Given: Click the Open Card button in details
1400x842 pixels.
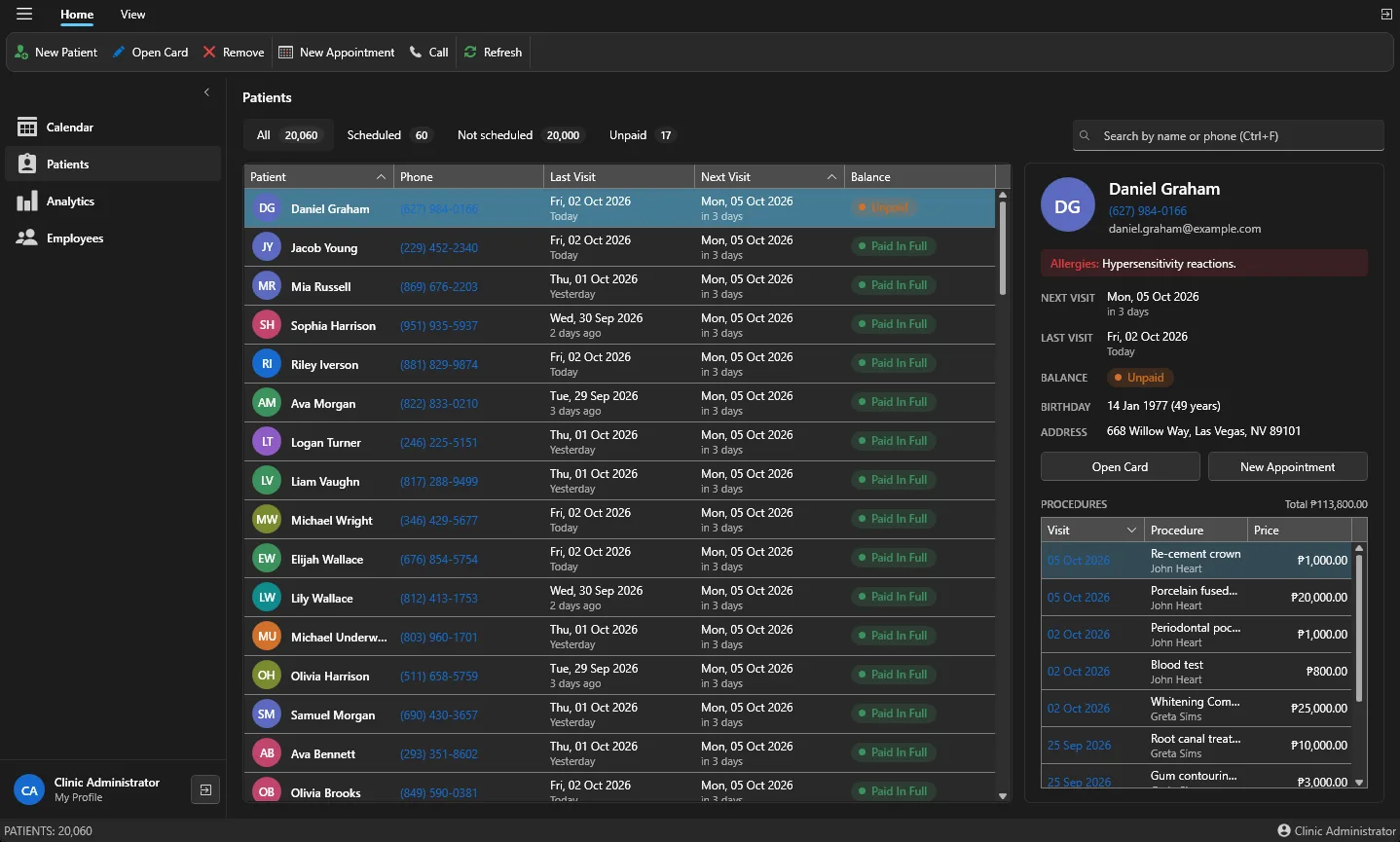Looking at the screenshot, I should coord(1121,467).
